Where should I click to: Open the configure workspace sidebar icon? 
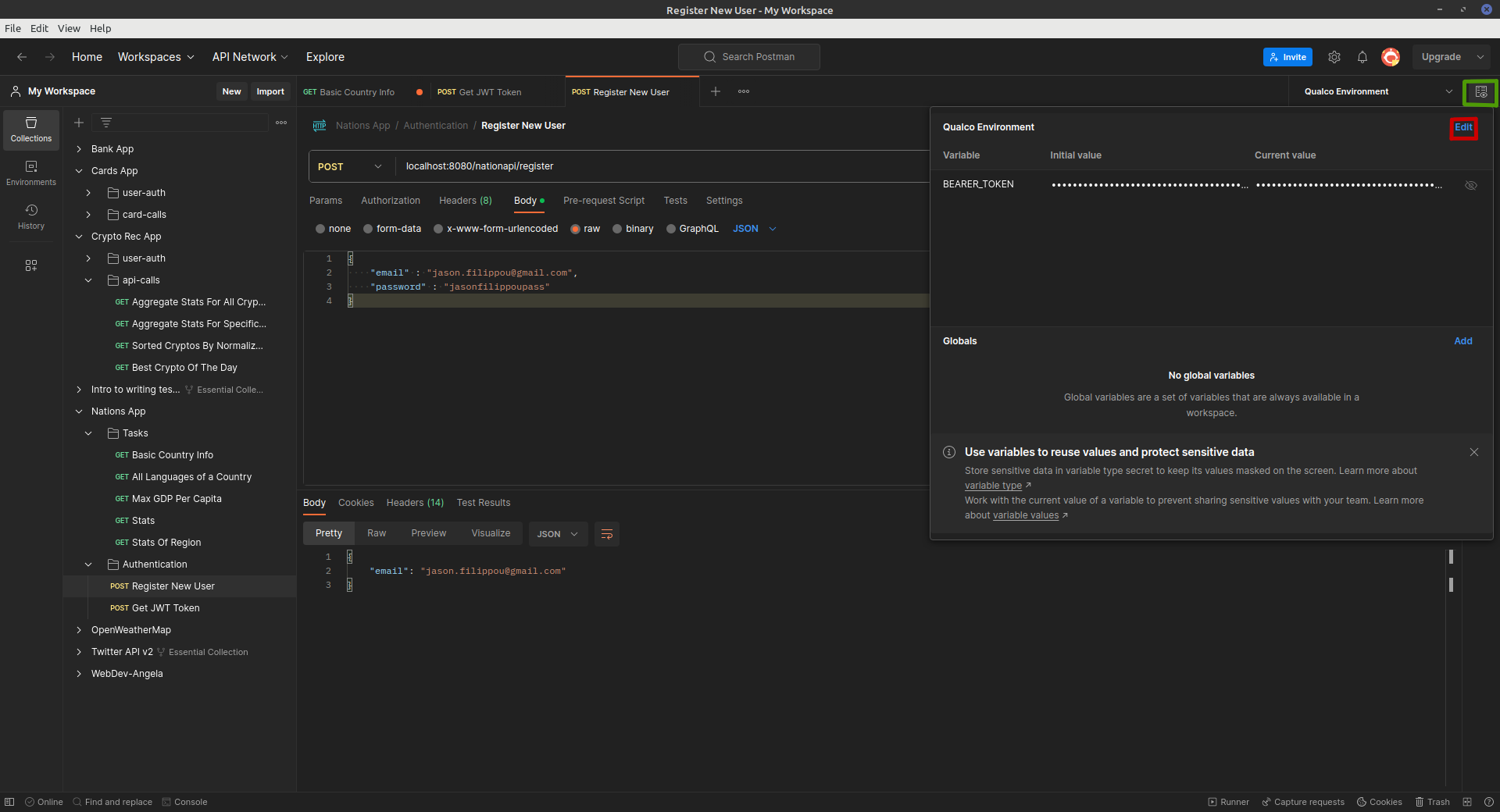point(31,265)
